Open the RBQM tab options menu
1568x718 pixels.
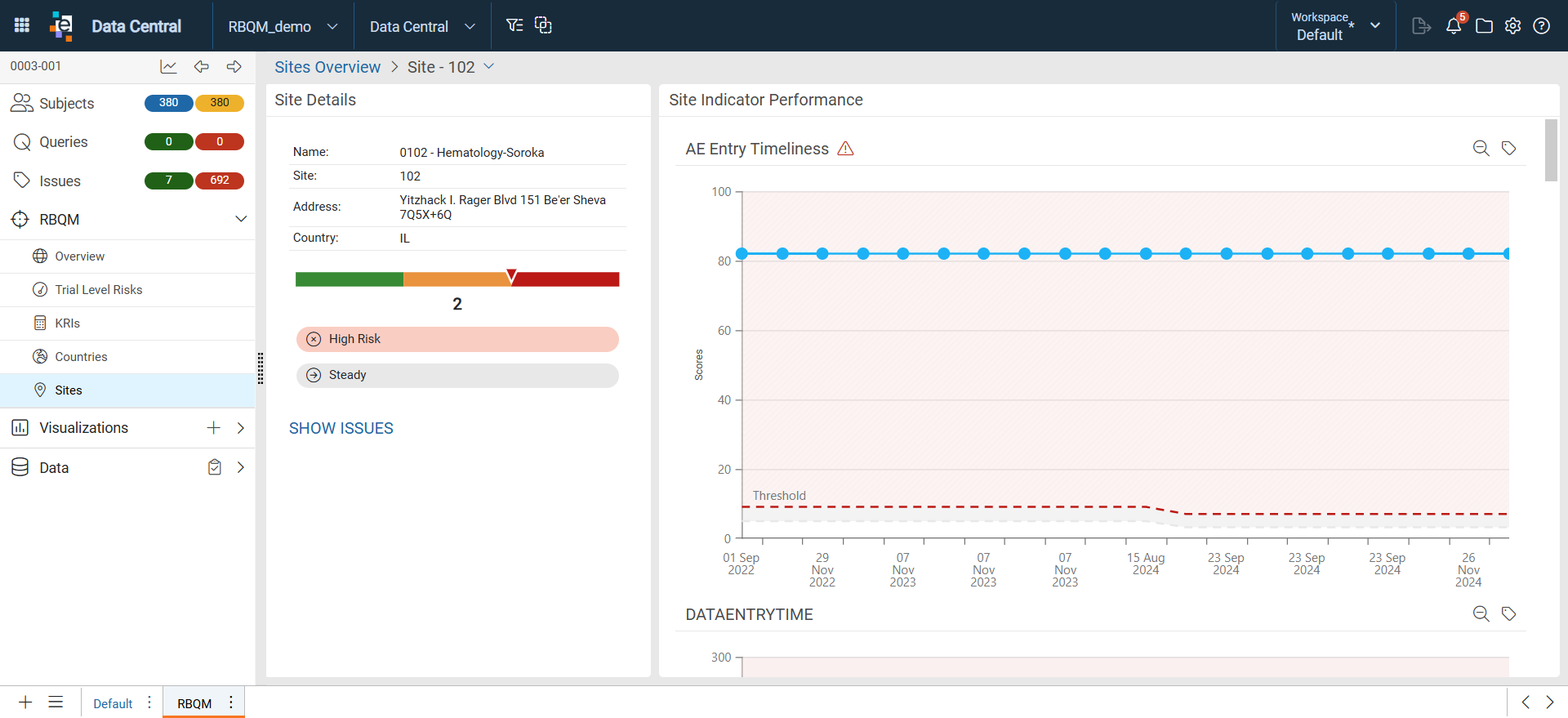tap(231, 702)
